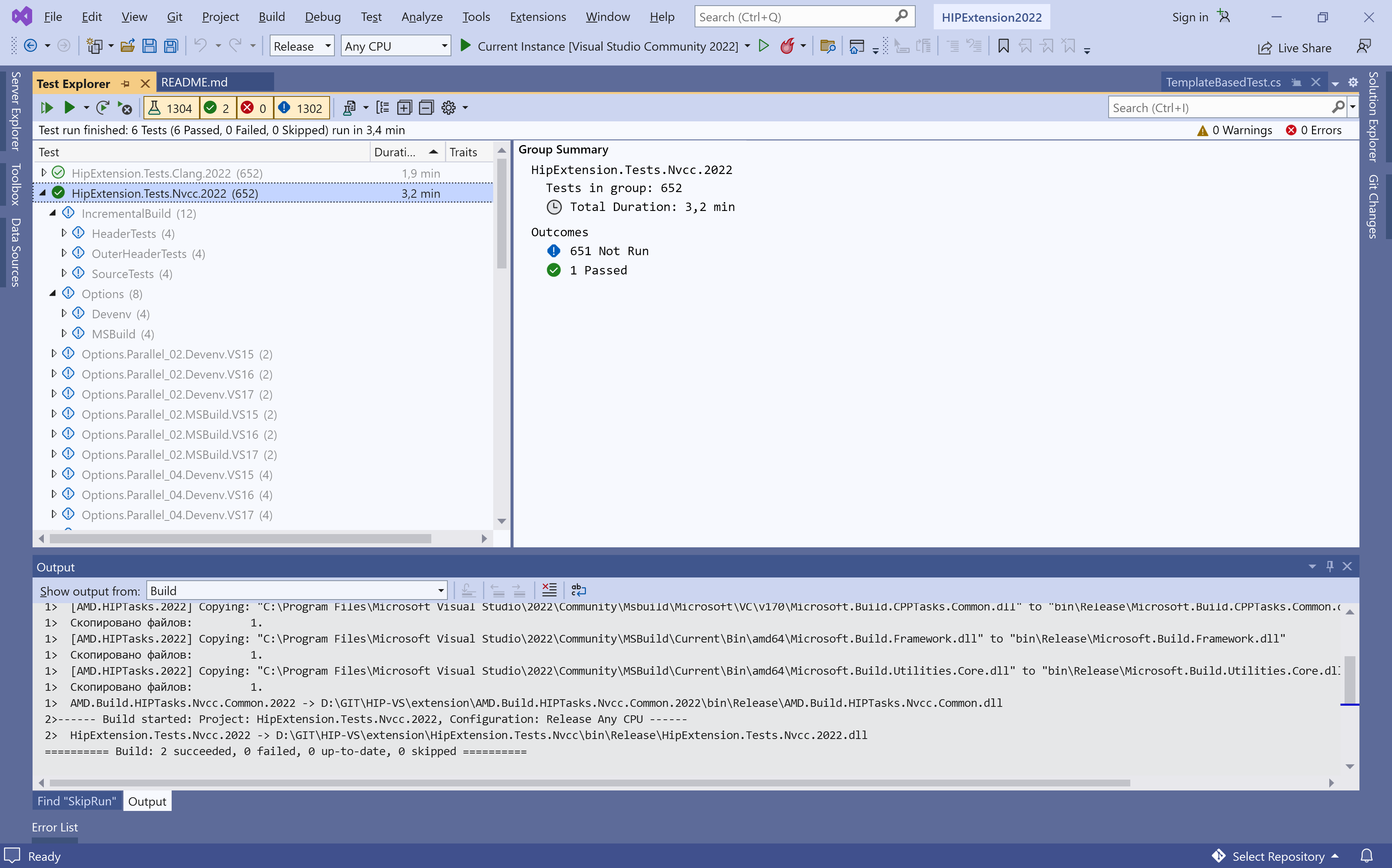Expand the HipExtension.Tests.Clang.2022 node

(44, 172)
